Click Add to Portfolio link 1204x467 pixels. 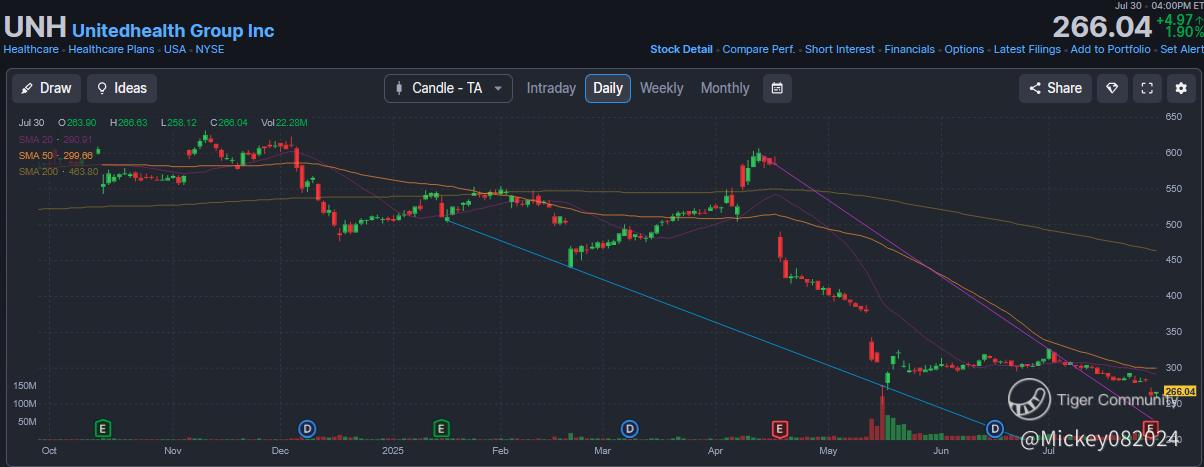[x=1110, y=49]
